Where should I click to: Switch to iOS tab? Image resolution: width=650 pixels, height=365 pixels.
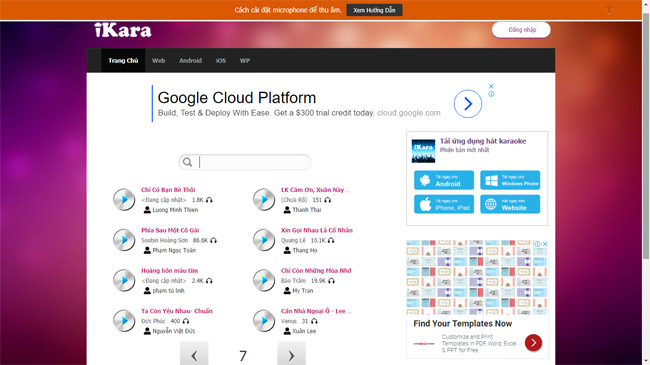click(221, 61)
